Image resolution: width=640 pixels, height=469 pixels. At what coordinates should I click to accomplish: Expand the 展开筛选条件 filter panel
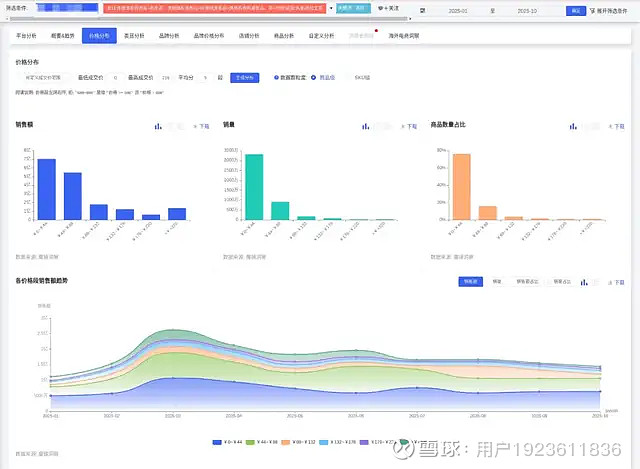[x=609, y=11]
